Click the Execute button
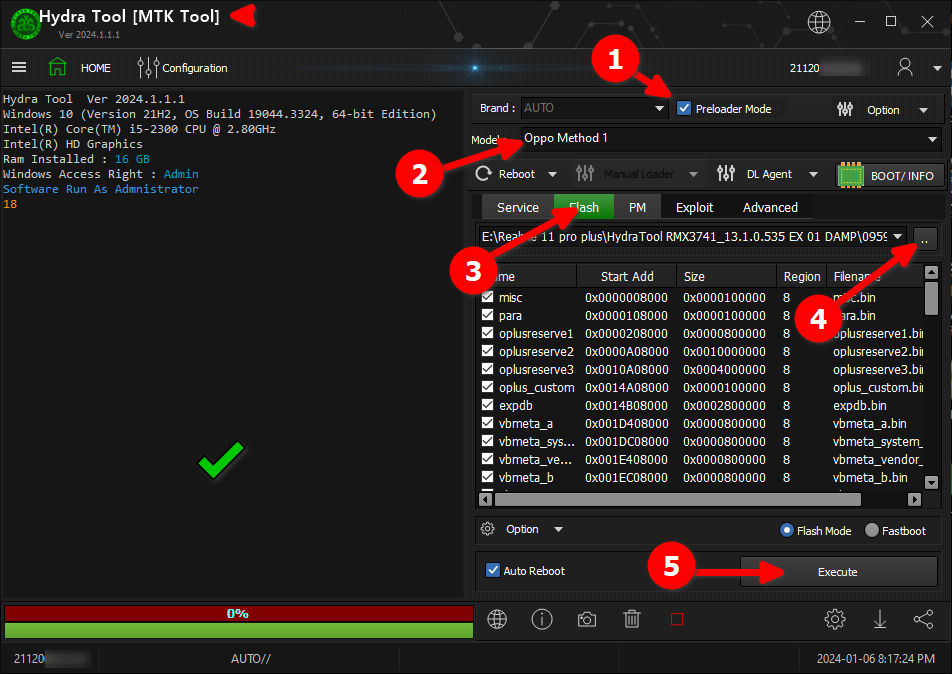 (x=838, y=571)
